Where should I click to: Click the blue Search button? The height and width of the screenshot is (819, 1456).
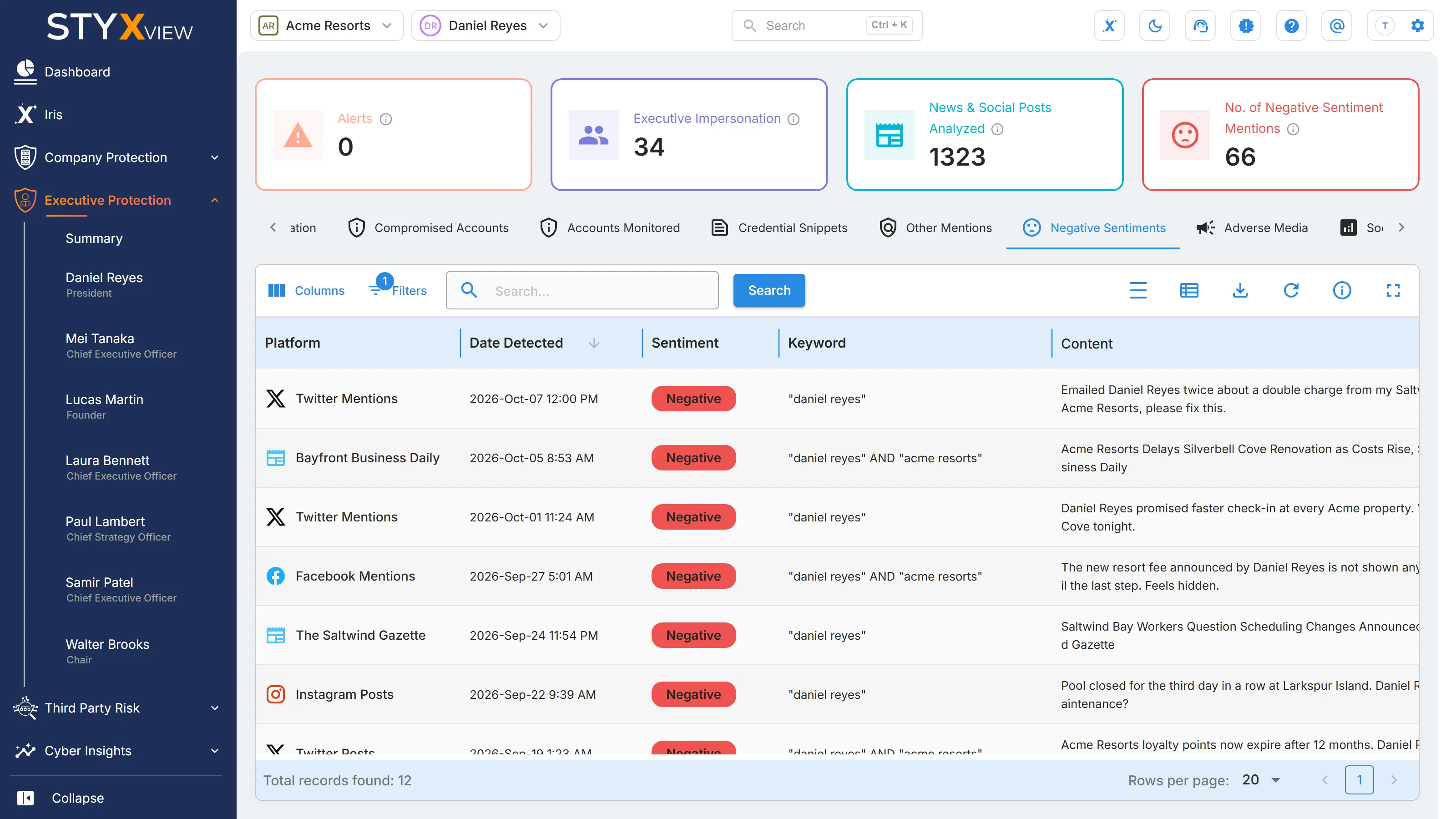769,291
